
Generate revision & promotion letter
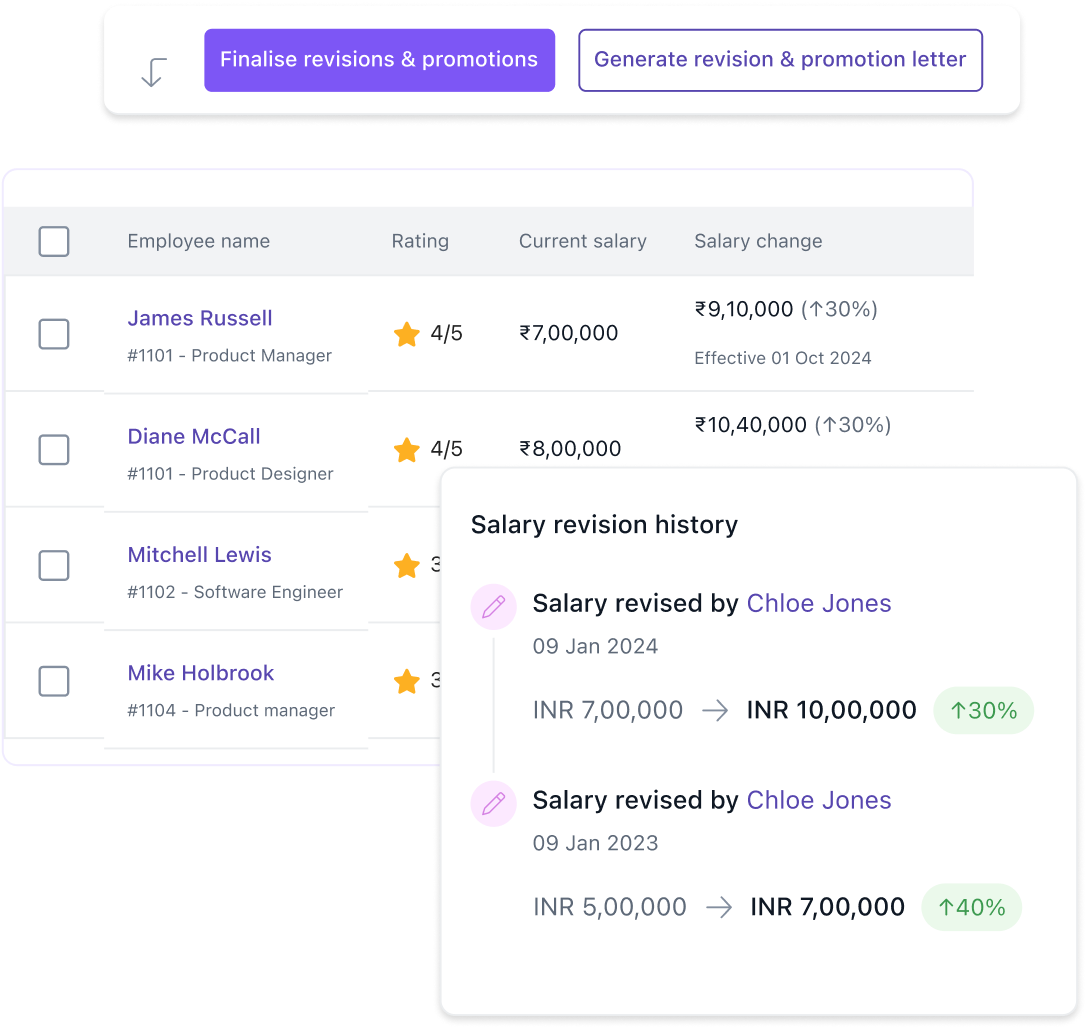coord(781,60)
